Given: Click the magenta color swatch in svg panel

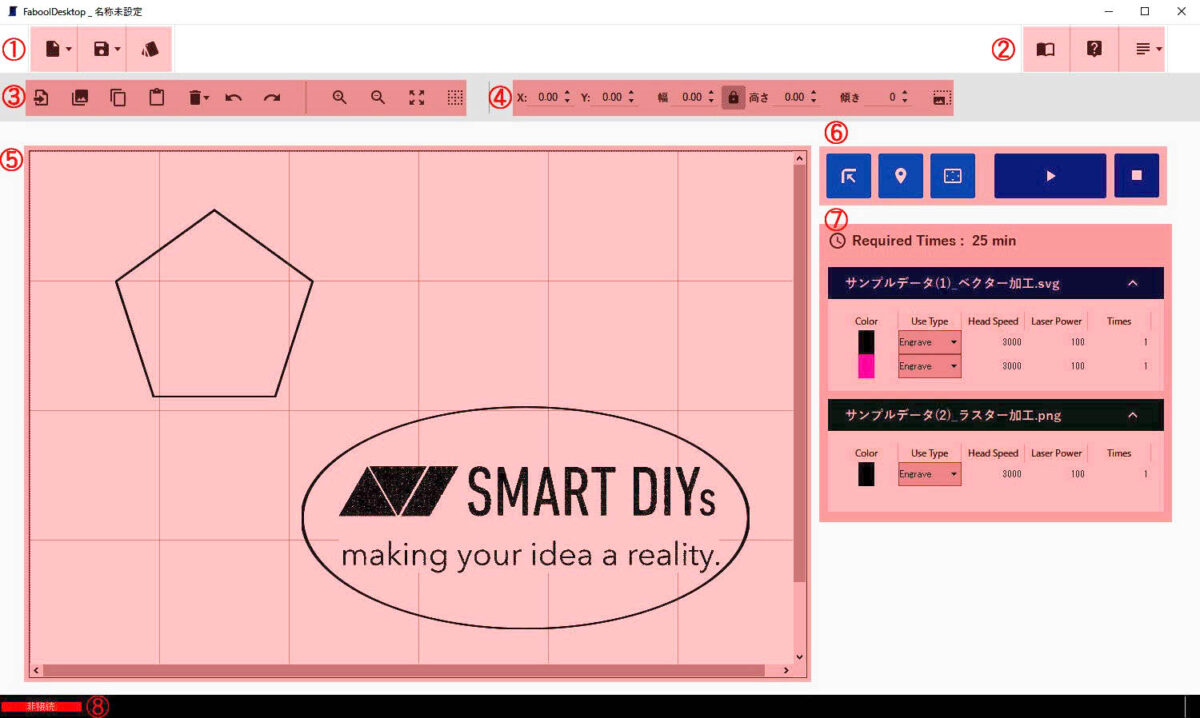Looking at the screenshot, I should tap(866, 366).
